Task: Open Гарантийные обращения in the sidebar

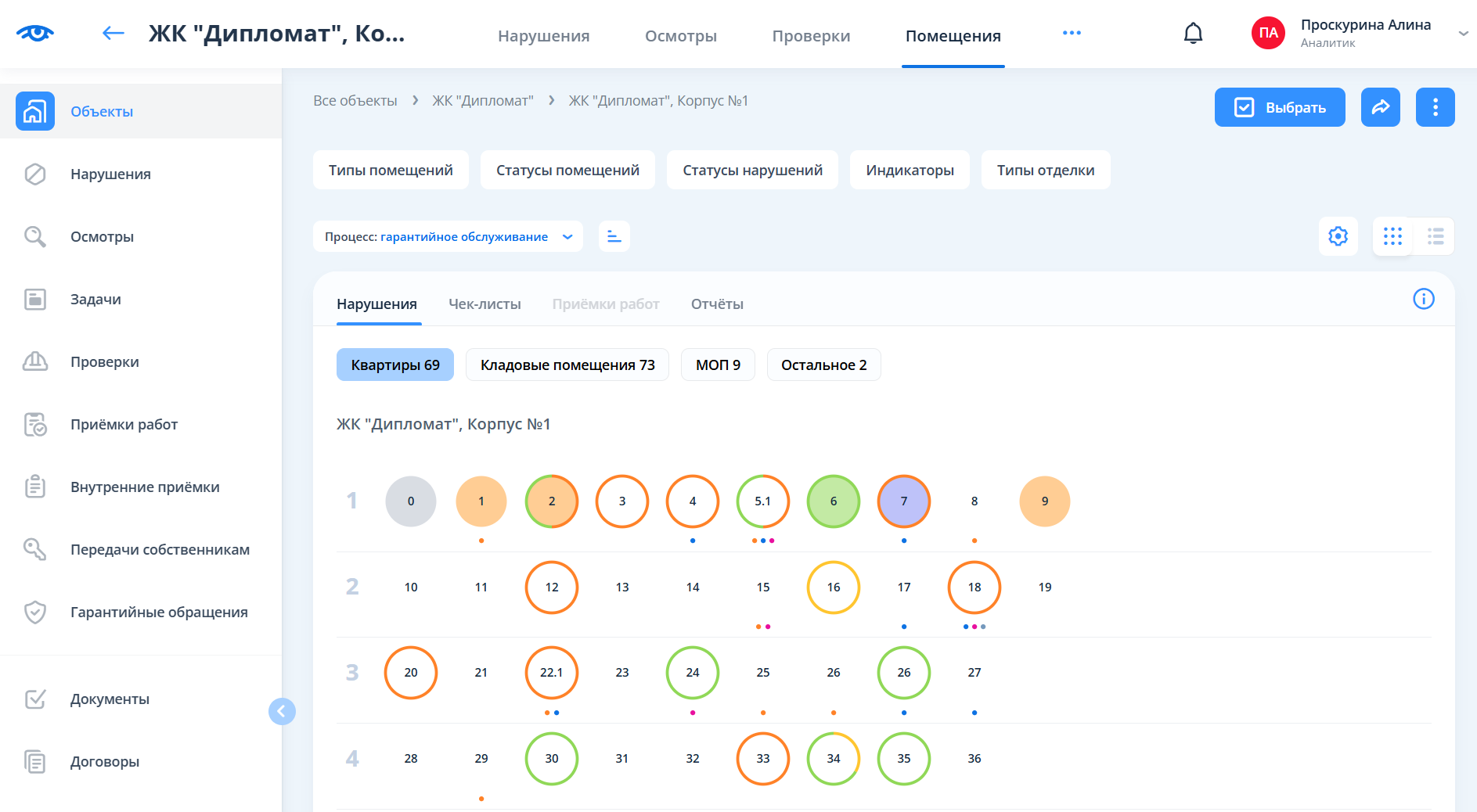Action: [x=159, y=613]
